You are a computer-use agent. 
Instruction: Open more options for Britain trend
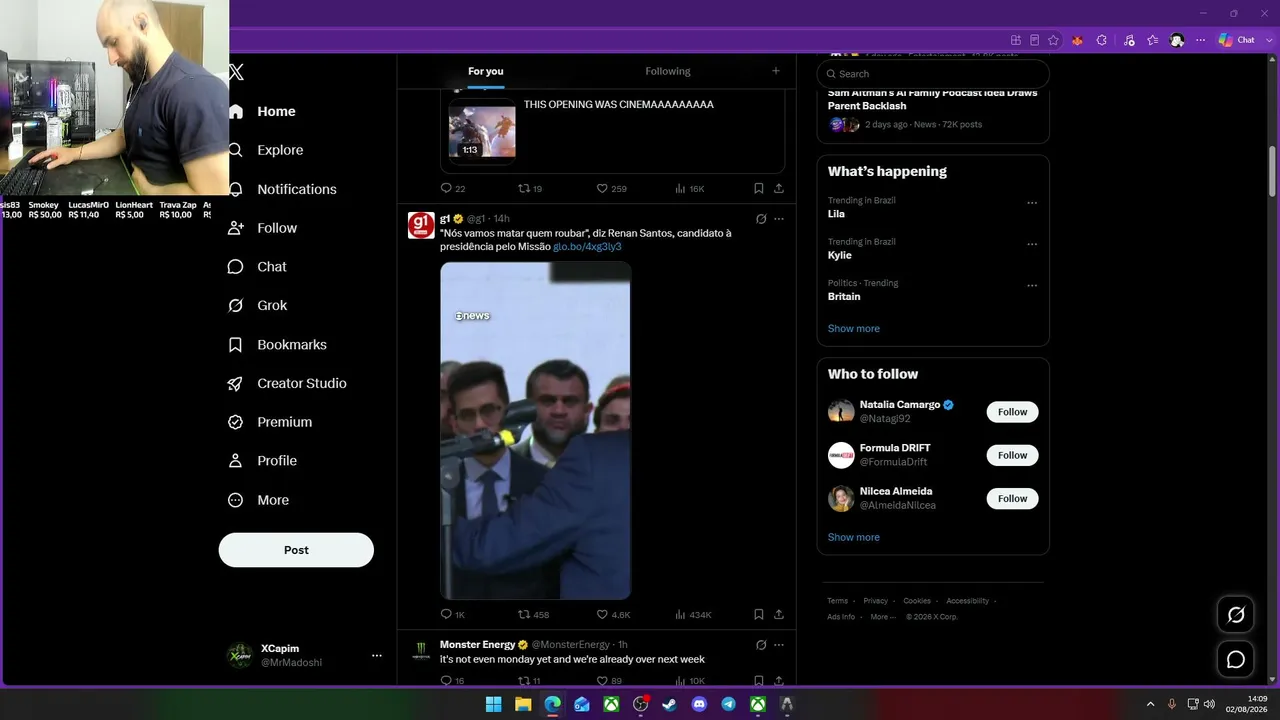tap(1032, 285)
